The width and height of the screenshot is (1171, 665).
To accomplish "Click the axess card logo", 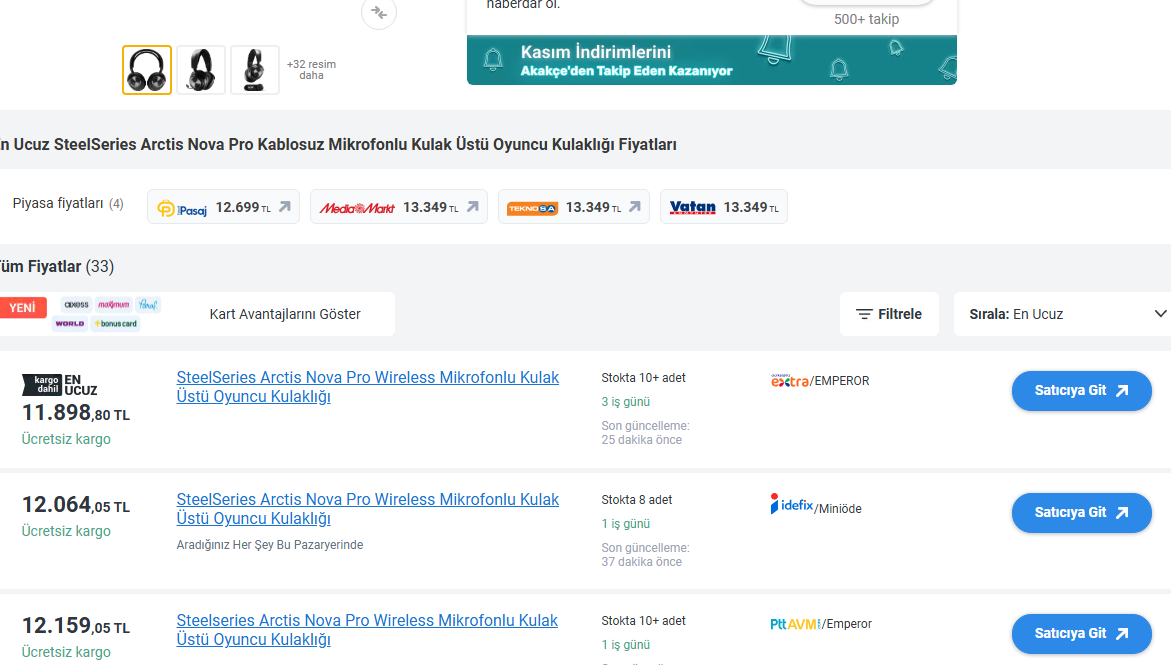I will pos(76,305).
